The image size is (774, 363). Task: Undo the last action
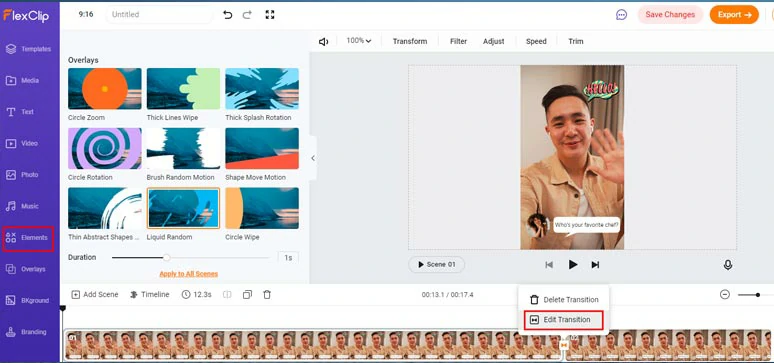tap(228, 15)
